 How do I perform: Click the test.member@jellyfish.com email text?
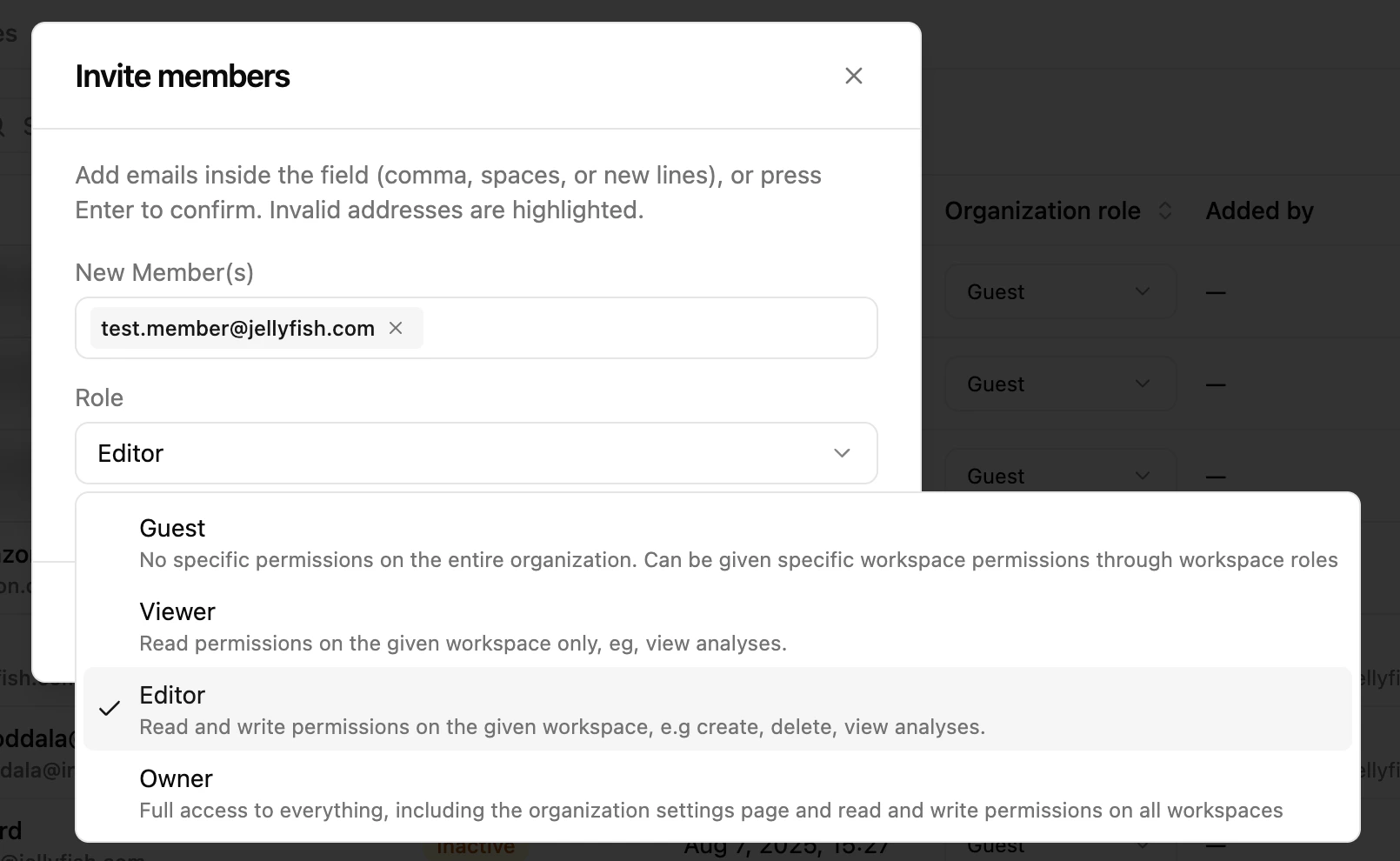pyautogui.click(x=237, y=328)
